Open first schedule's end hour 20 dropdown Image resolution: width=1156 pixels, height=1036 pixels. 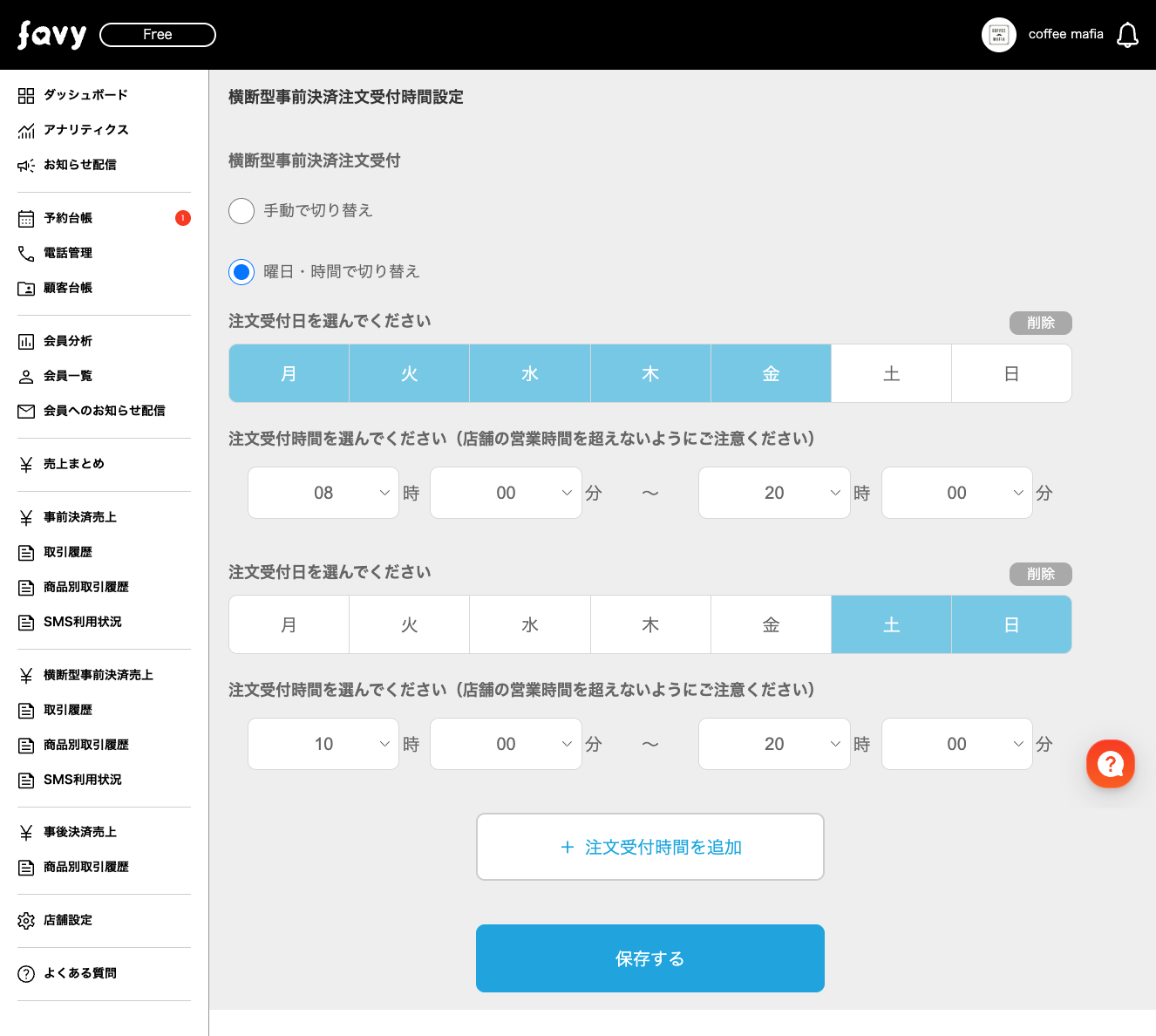point(774,493)
